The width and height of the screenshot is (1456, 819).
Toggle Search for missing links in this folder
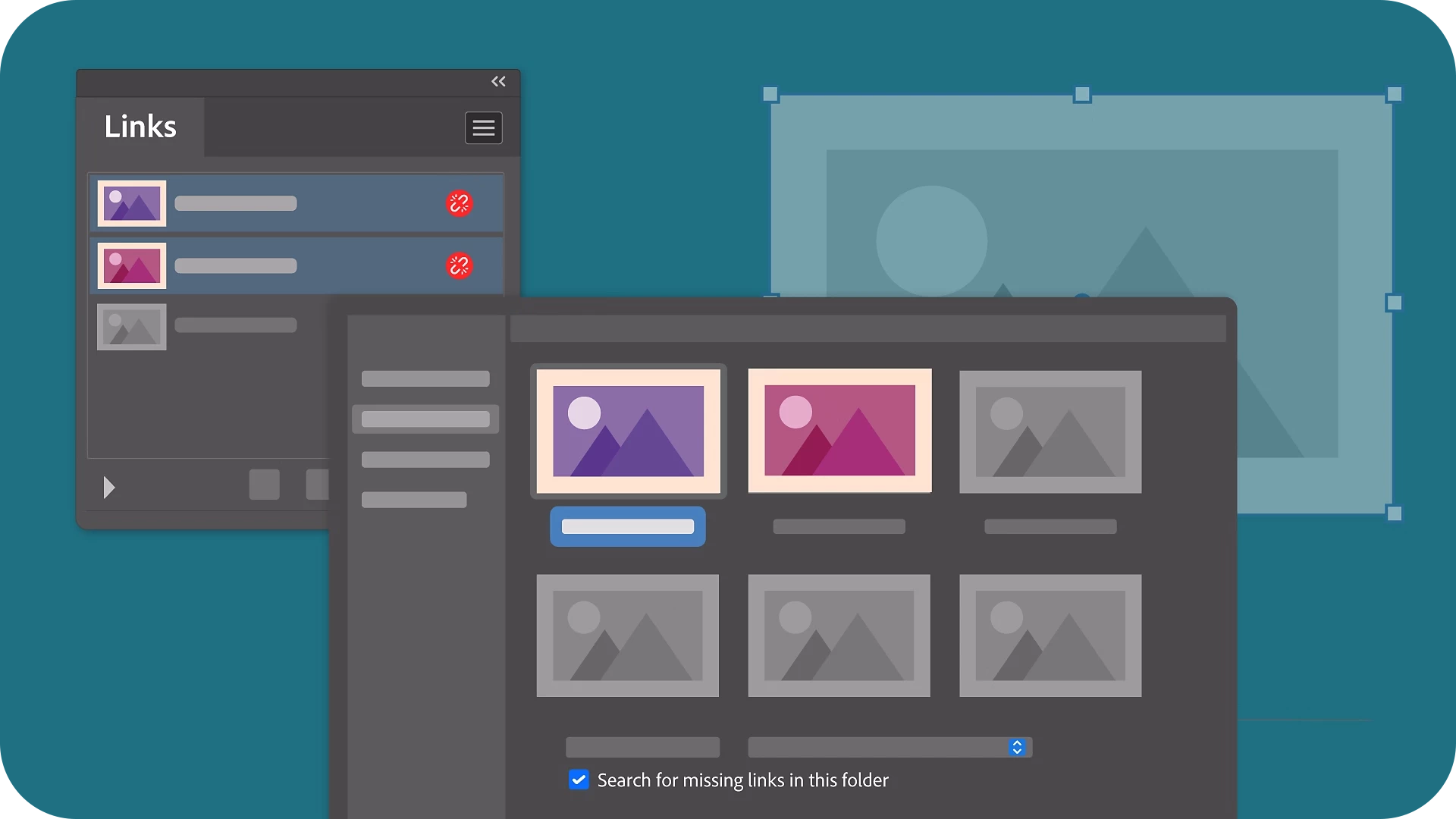[579, 780]
